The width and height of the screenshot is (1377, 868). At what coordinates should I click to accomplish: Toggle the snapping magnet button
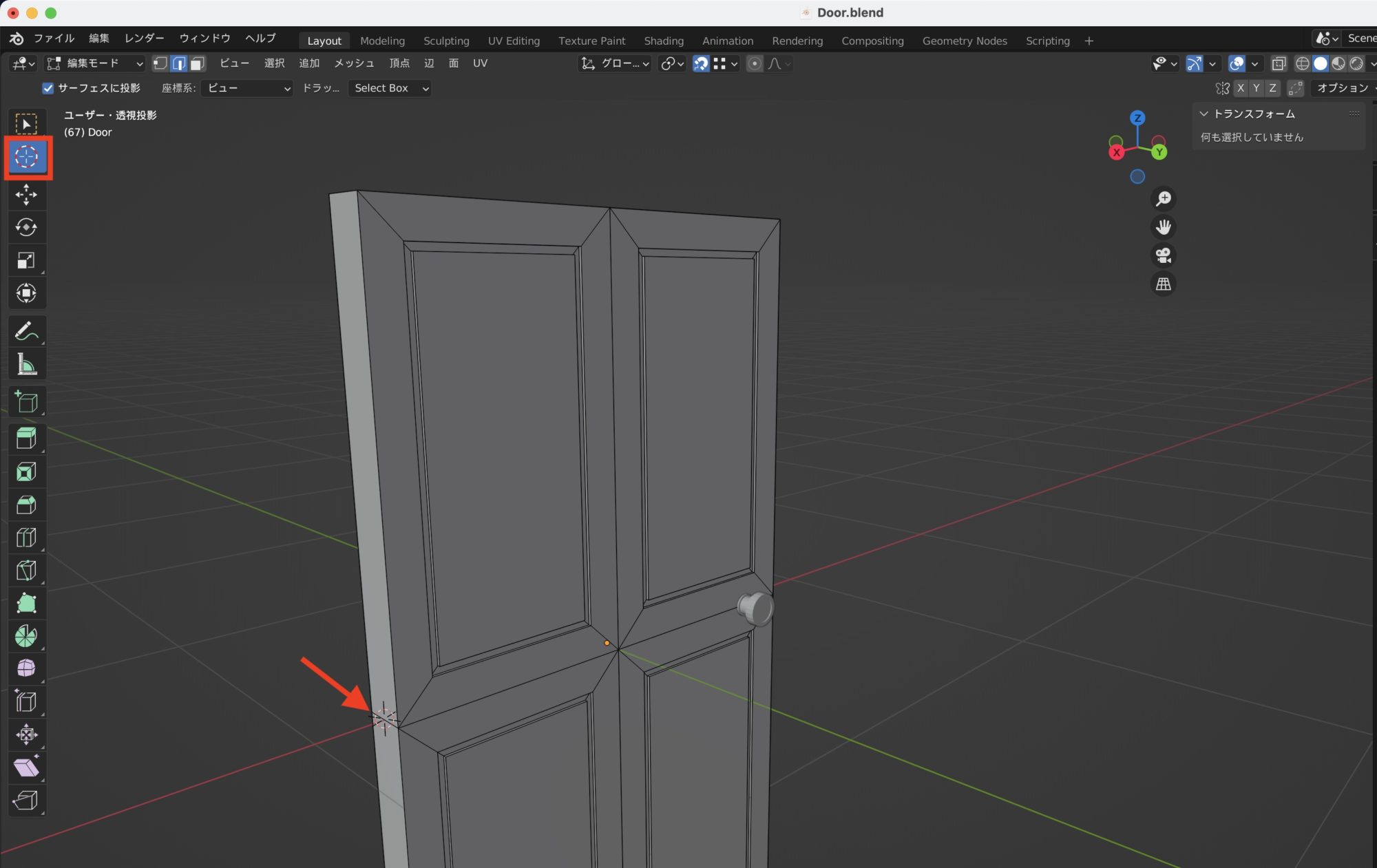(700, 63)
